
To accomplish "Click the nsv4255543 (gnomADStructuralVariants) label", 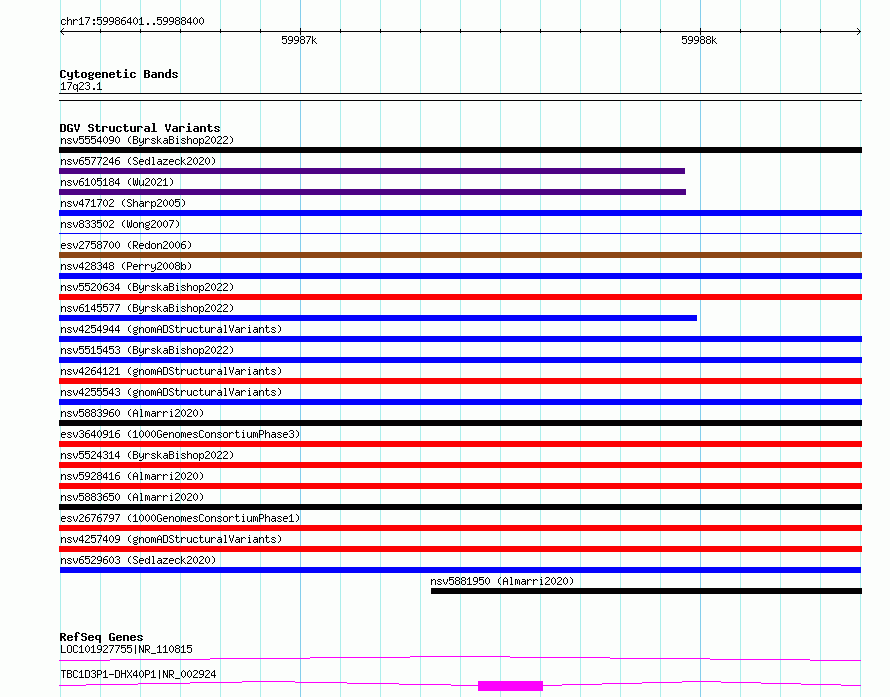I will coord(171,392).
